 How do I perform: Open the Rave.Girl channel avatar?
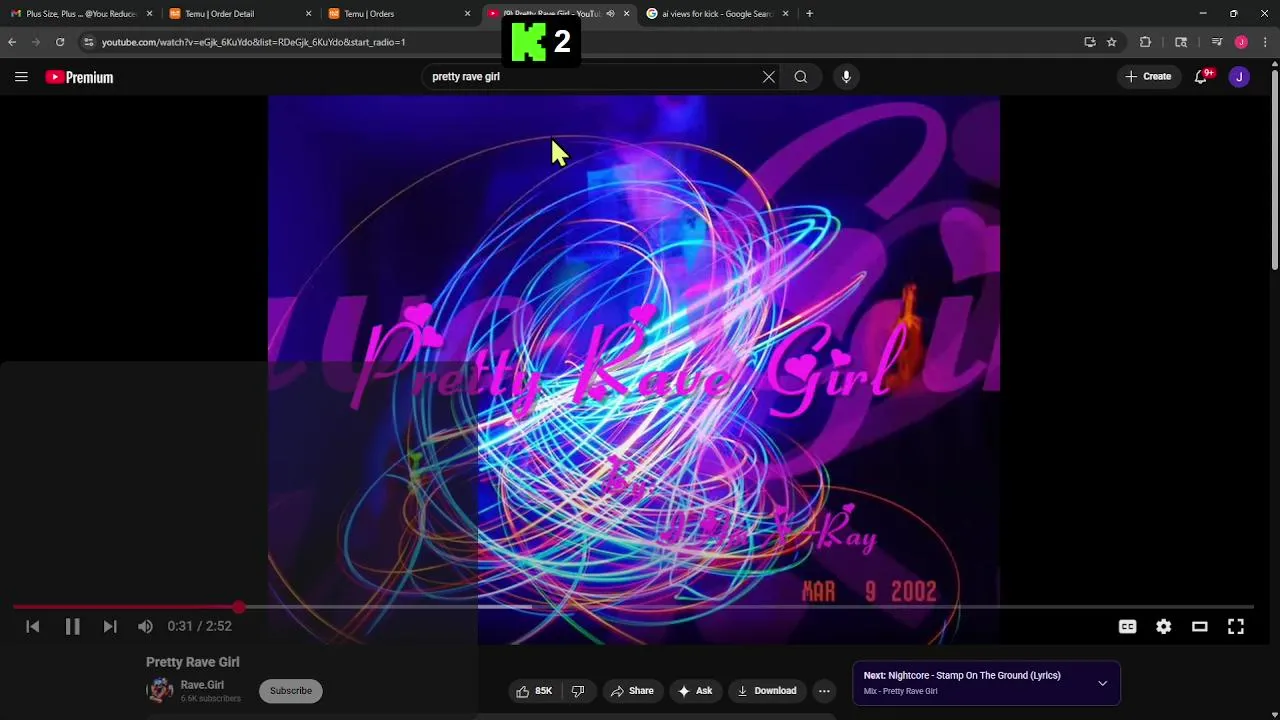160,690
